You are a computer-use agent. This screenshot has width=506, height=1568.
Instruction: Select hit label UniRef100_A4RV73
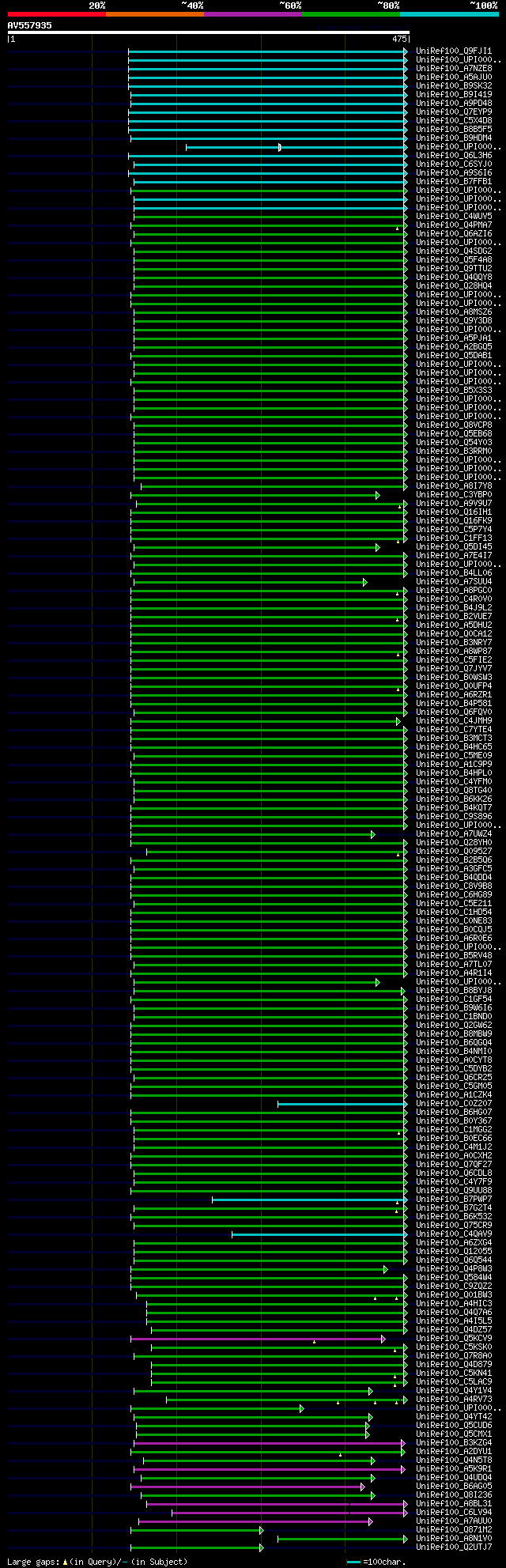click(x=454, y=1400)
